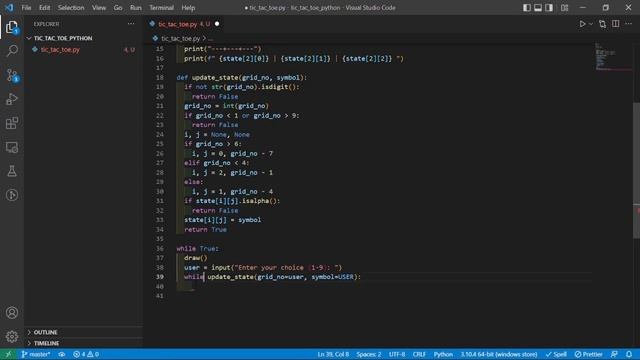Open the Manage gear menu
This screenshot has height=360, width=640.
point(12,336)
